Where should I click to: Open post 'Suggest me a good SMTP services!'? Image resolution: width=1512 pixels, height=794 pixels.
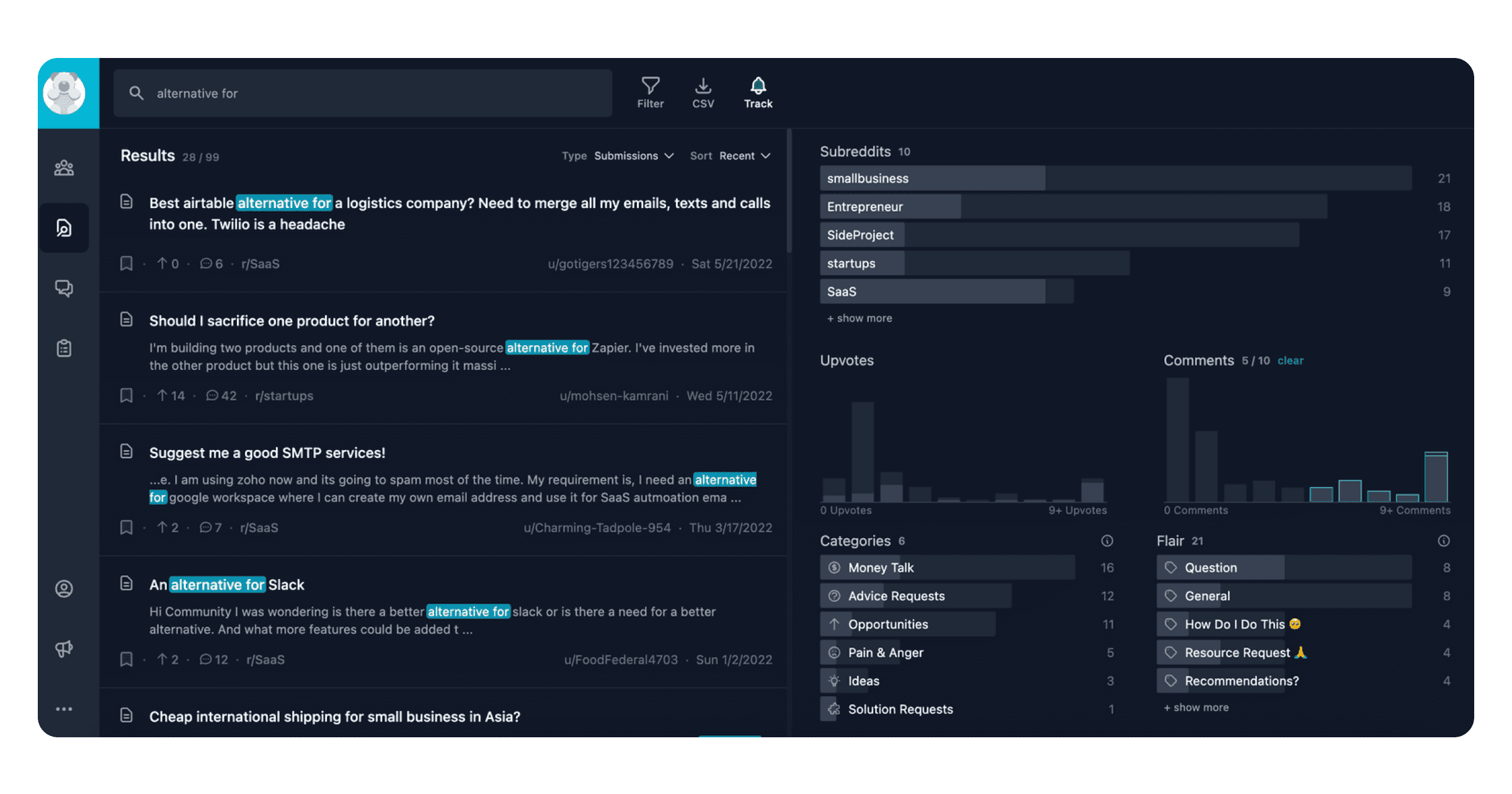pos(267,453)
